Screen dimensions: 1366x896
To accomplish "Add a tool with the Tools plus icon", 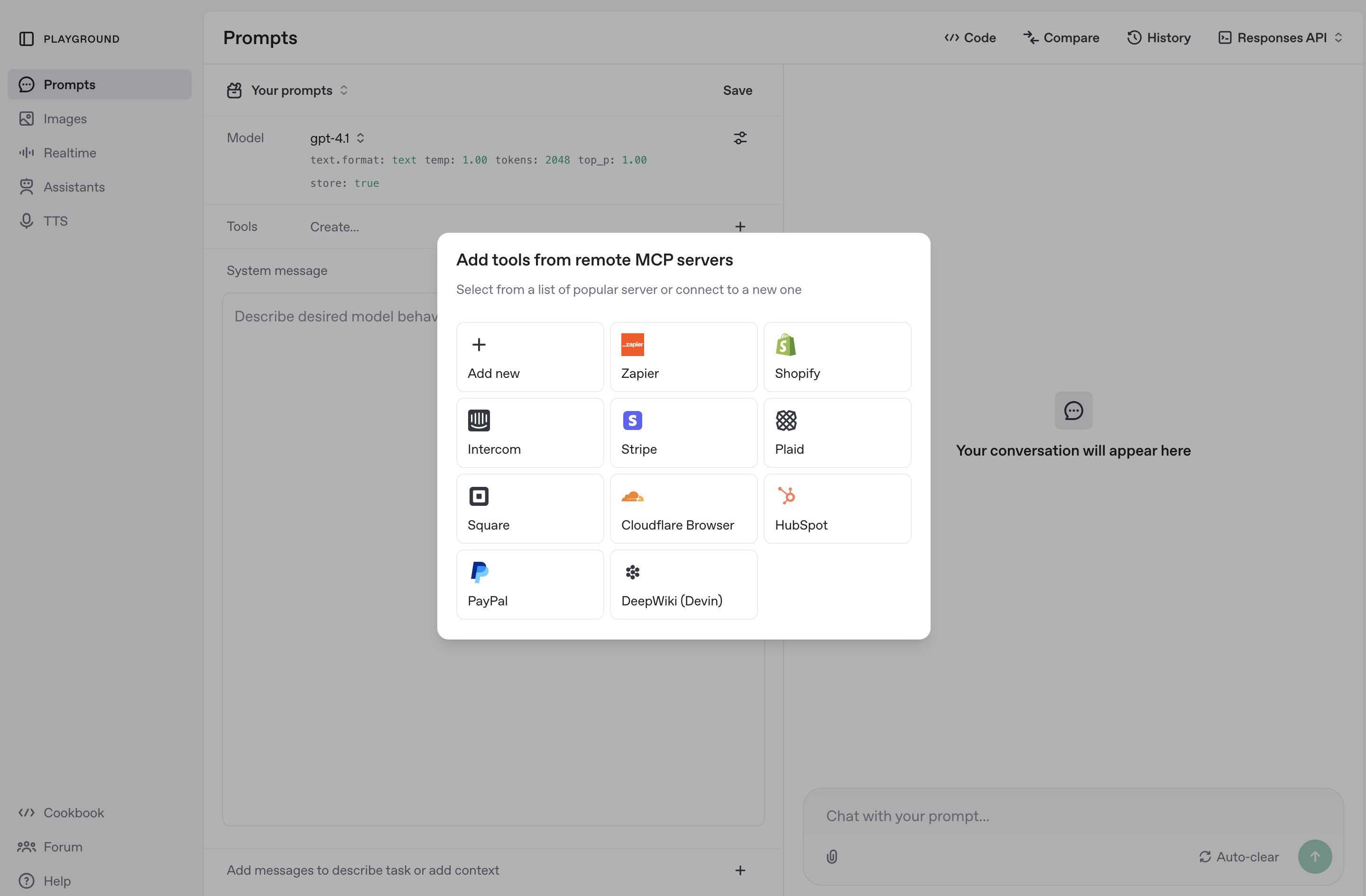I will tap(740, 227).
